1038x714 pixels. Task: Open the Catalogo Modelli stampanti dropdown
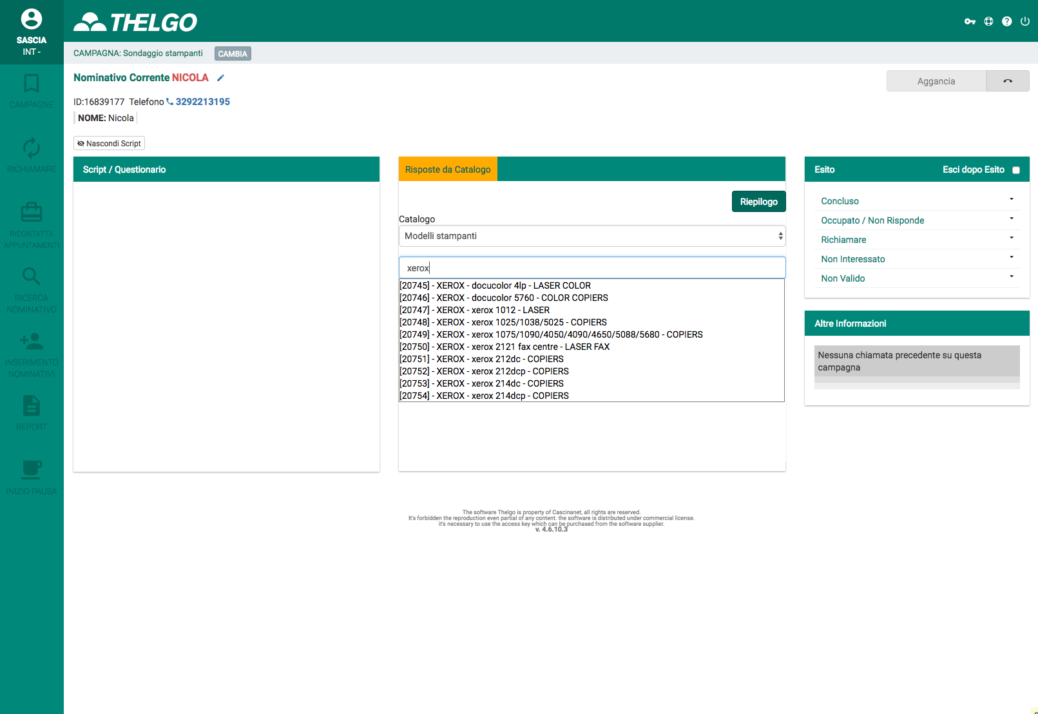coord(592,236)
